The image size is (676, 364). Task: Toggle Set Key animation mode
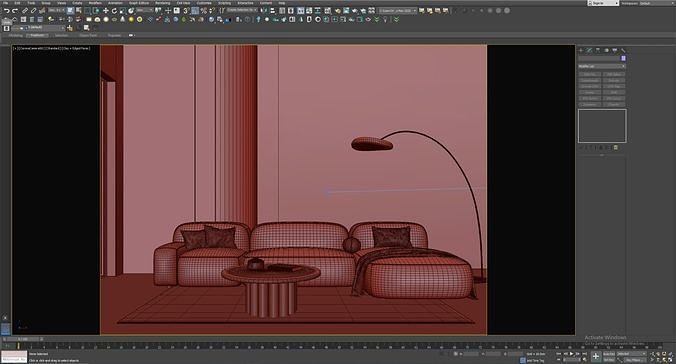pyautogui.click(x=609, y=360)
